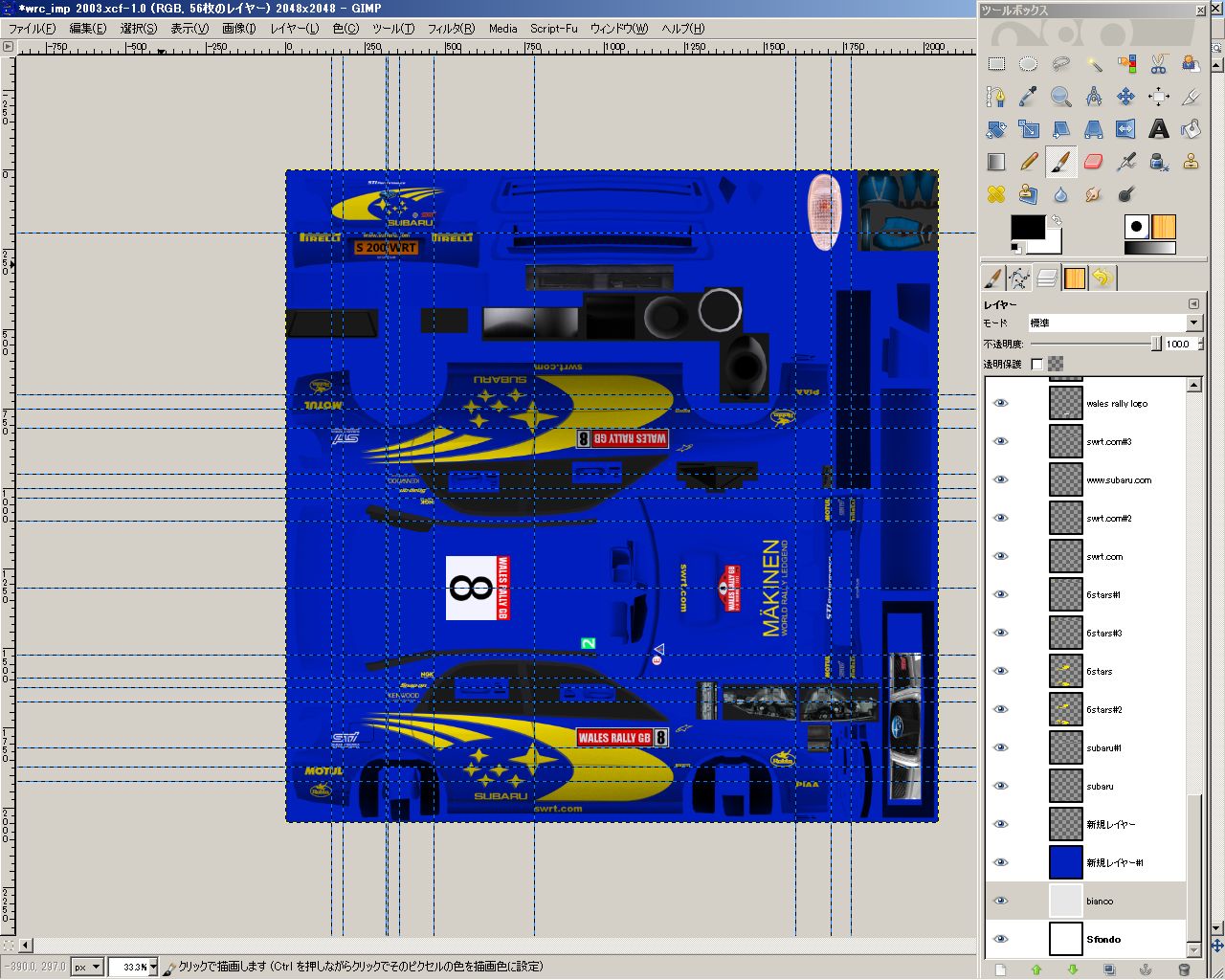Choose the Shear tool
The height and width of the screenshot is (980, 1225).
click(x=1060, y=129)
